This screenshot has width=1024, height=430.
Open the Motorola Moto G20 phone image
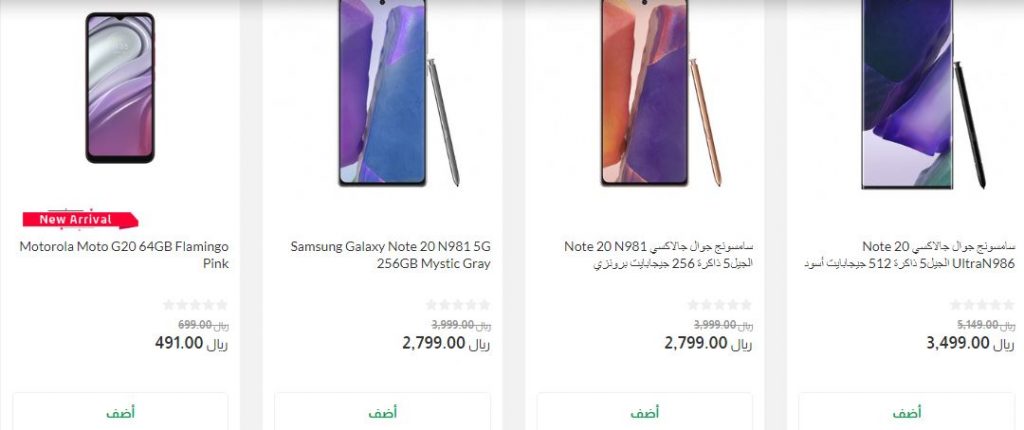tap(120, 88)
